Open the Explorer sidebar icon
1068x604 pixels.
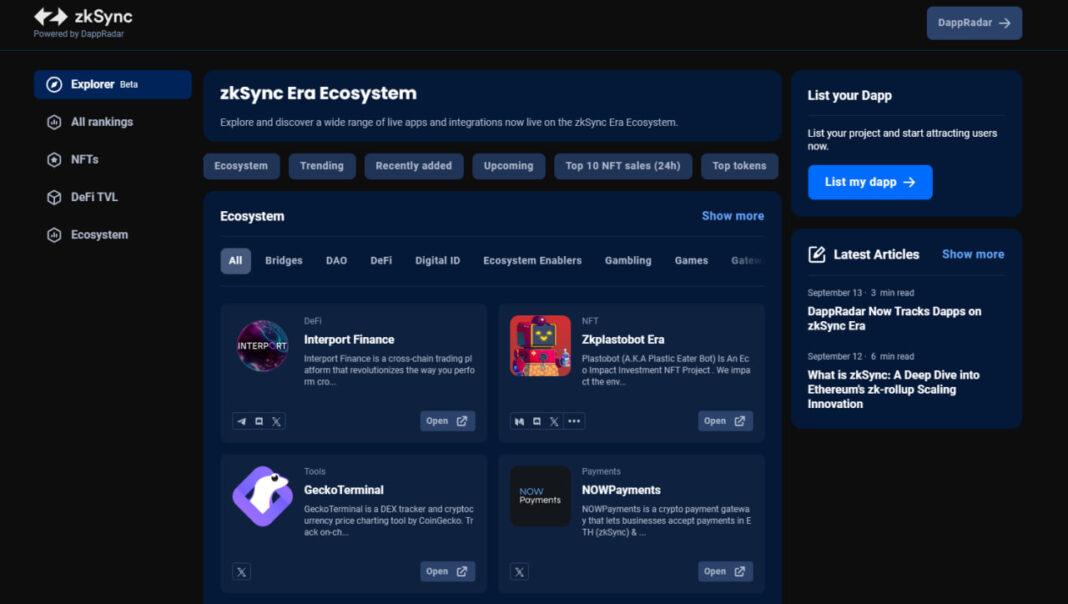52,84
